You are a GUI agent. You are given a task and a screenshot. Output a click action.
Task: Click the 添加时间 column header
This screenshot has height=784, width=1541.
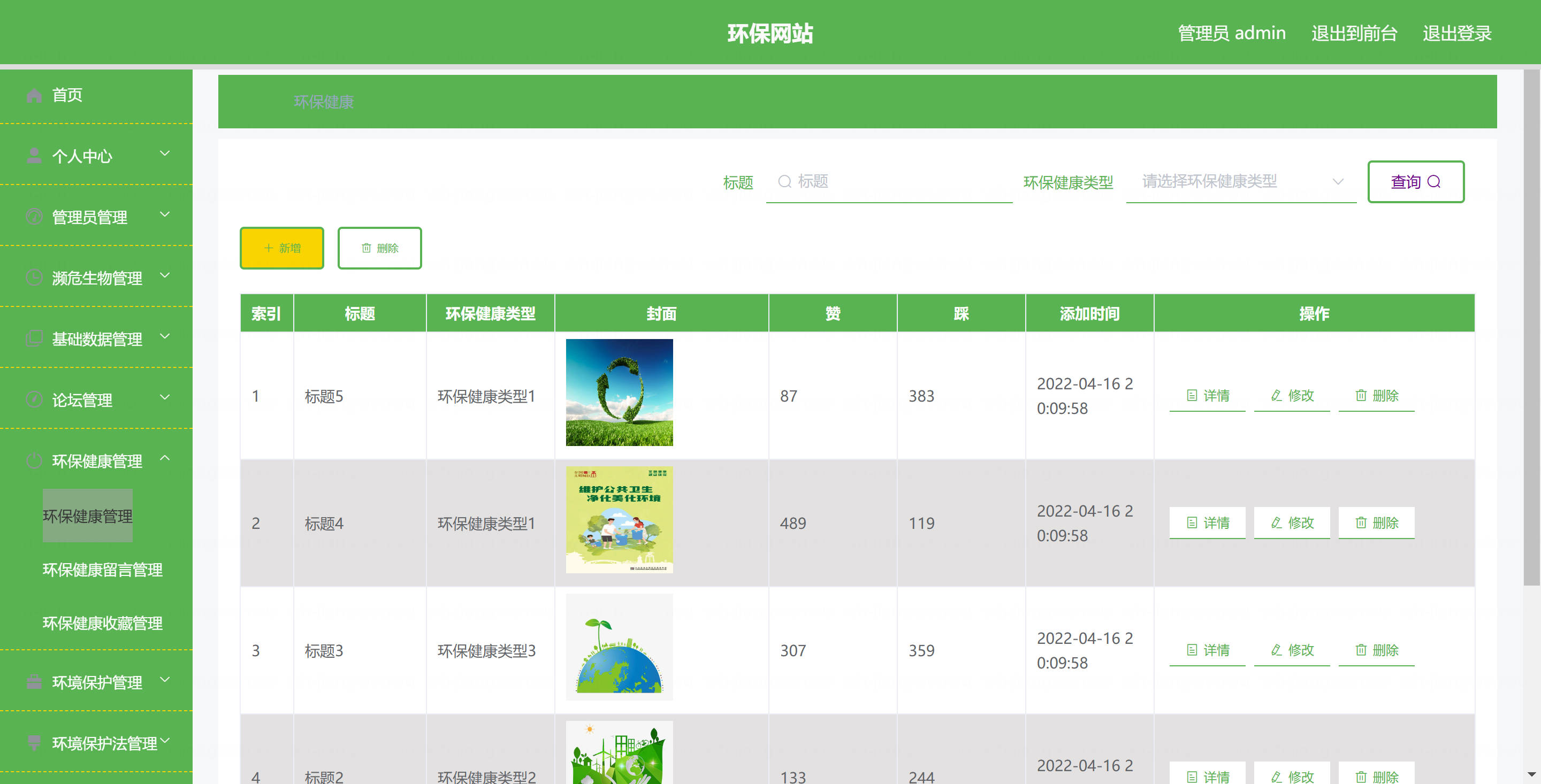point(1089,313)
